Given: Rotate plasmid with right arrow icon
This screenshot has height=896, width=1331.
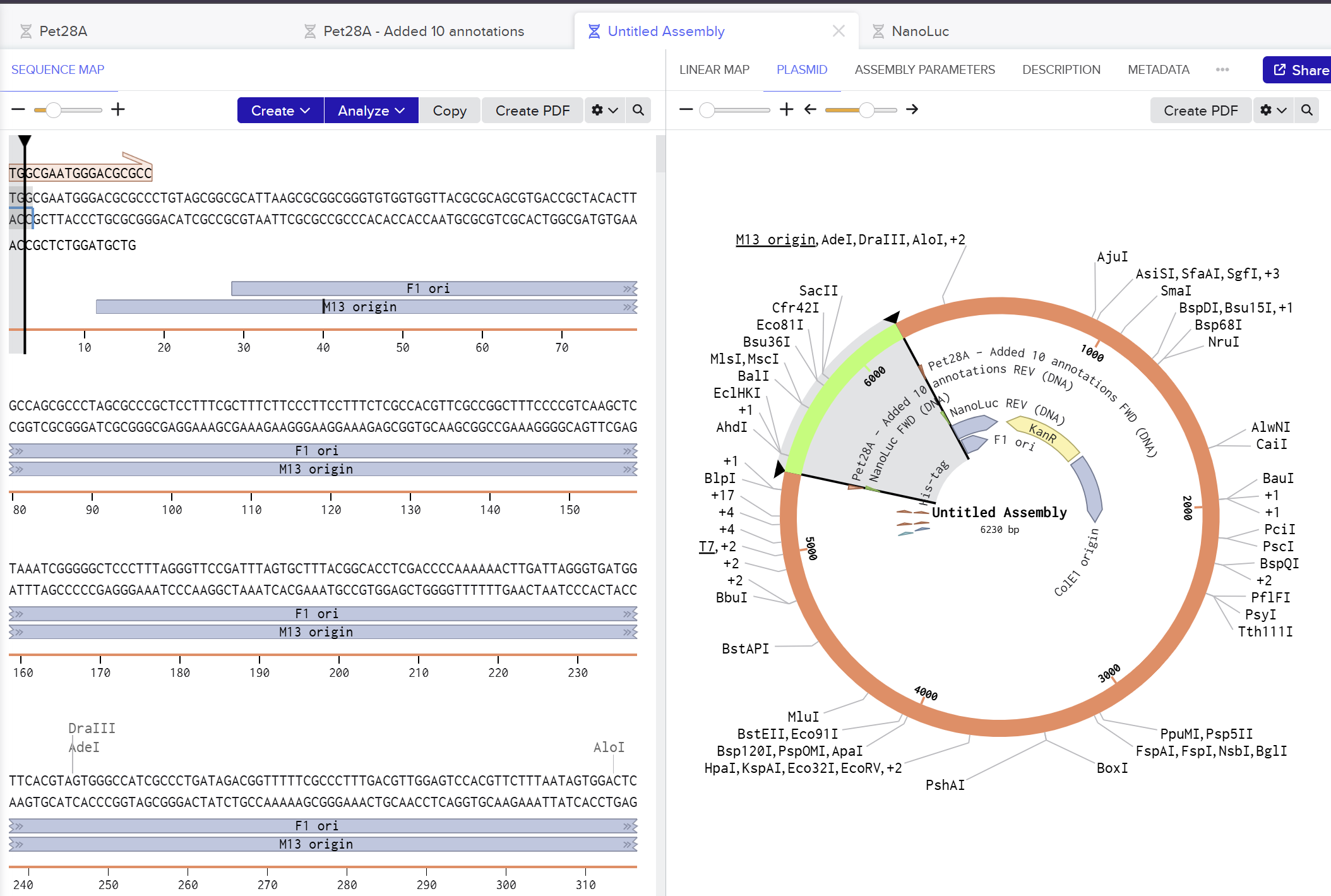Looking at the screenshot, I should pyautogui.click(x=912, y=110).
